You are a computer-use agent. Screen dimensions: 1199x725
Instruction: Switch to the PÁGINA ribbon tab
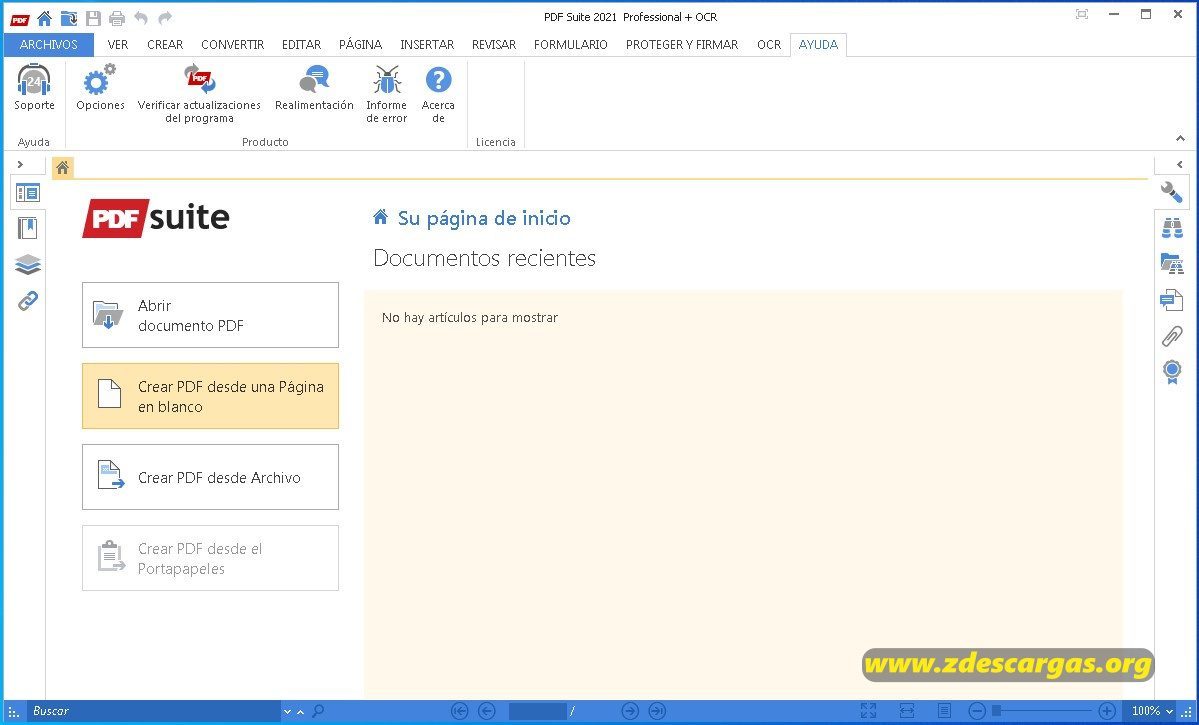click(360, 44)
